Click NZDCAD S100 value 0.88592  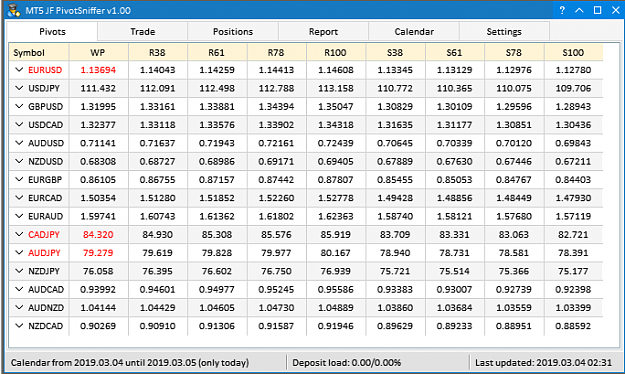click(x=573, y=326)
